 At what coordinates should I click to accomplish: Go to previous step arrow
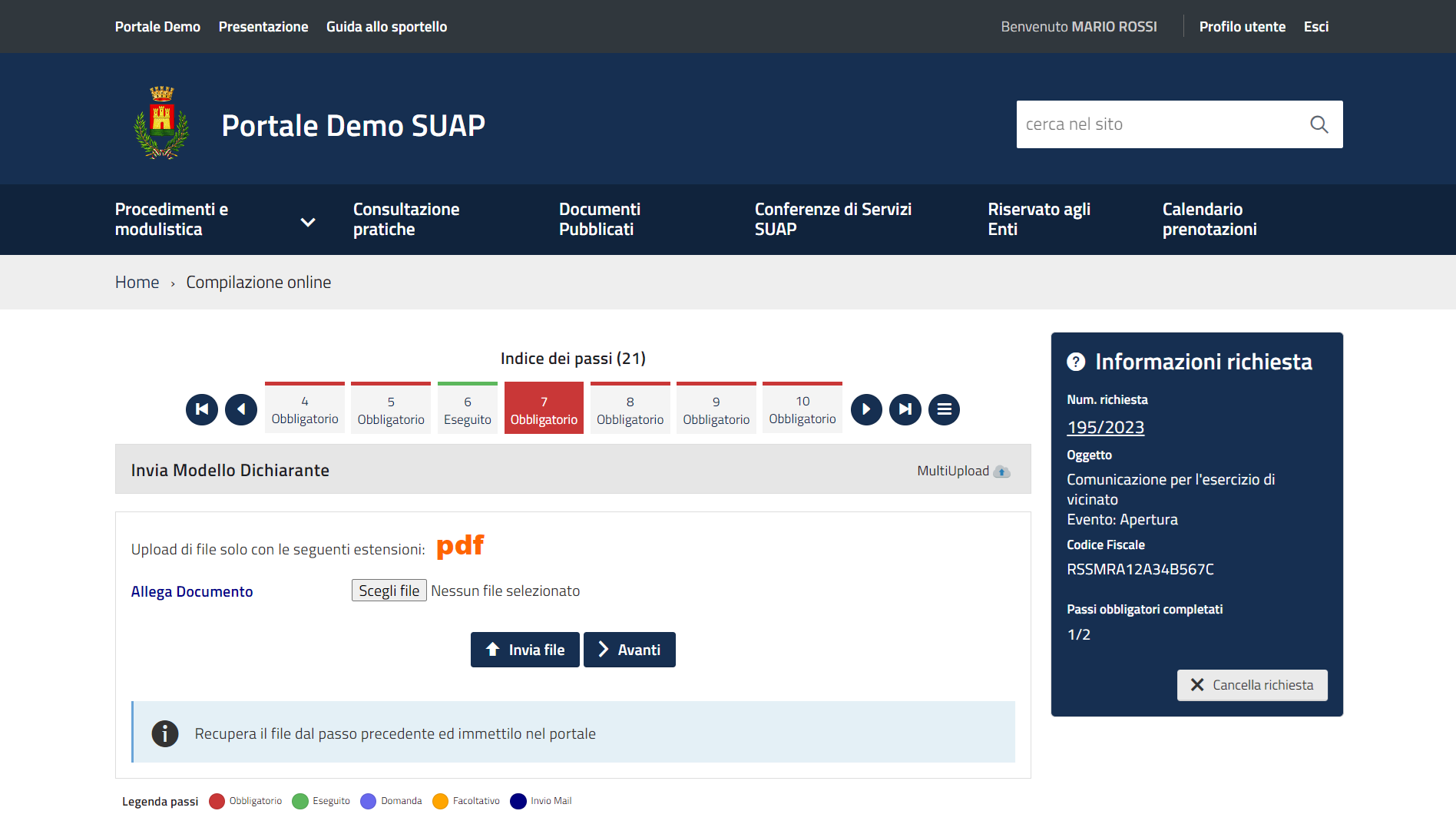(241, 409)
